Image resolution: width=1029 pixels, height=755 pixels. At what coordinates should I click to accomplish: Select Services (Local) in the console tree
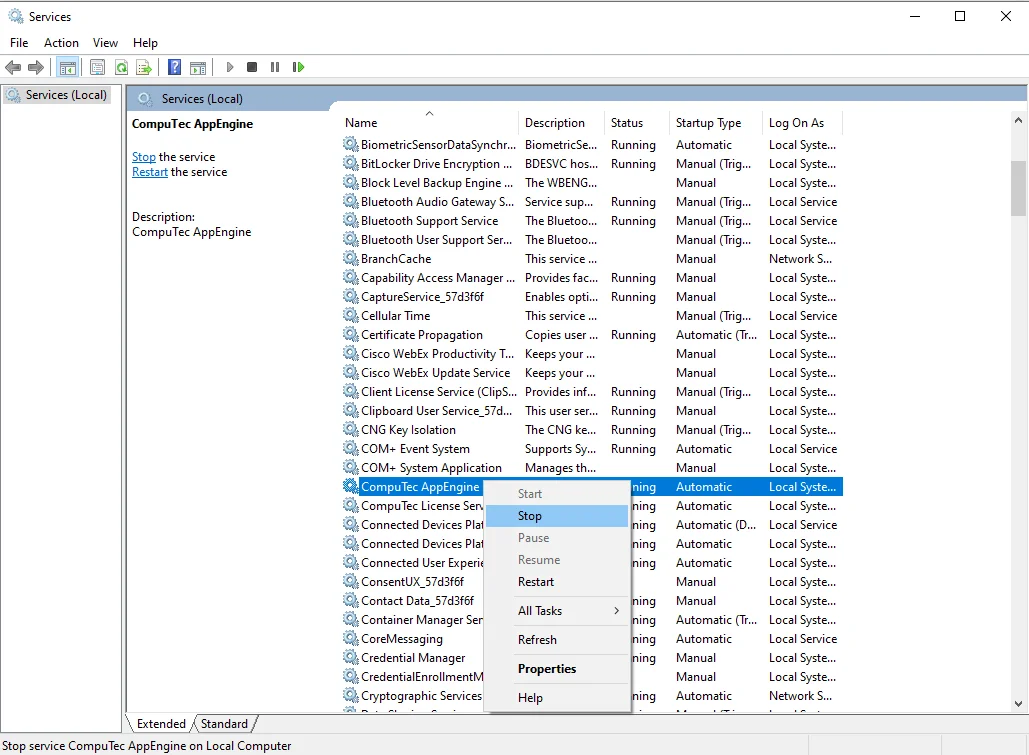click(65, 95)
